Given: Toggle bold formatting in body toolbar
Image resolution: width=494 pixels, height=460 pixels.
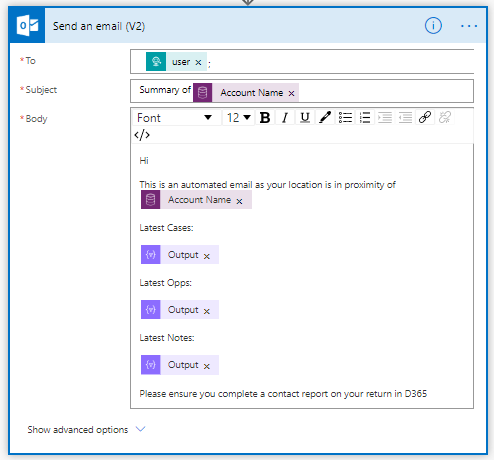Looking at the screenshot, I should click(265, 118).
